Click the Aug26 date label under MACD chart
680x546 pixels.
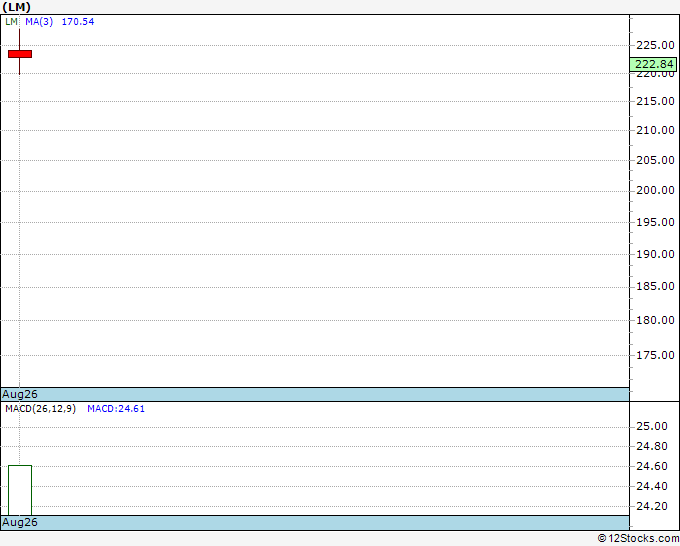[20, 522]
